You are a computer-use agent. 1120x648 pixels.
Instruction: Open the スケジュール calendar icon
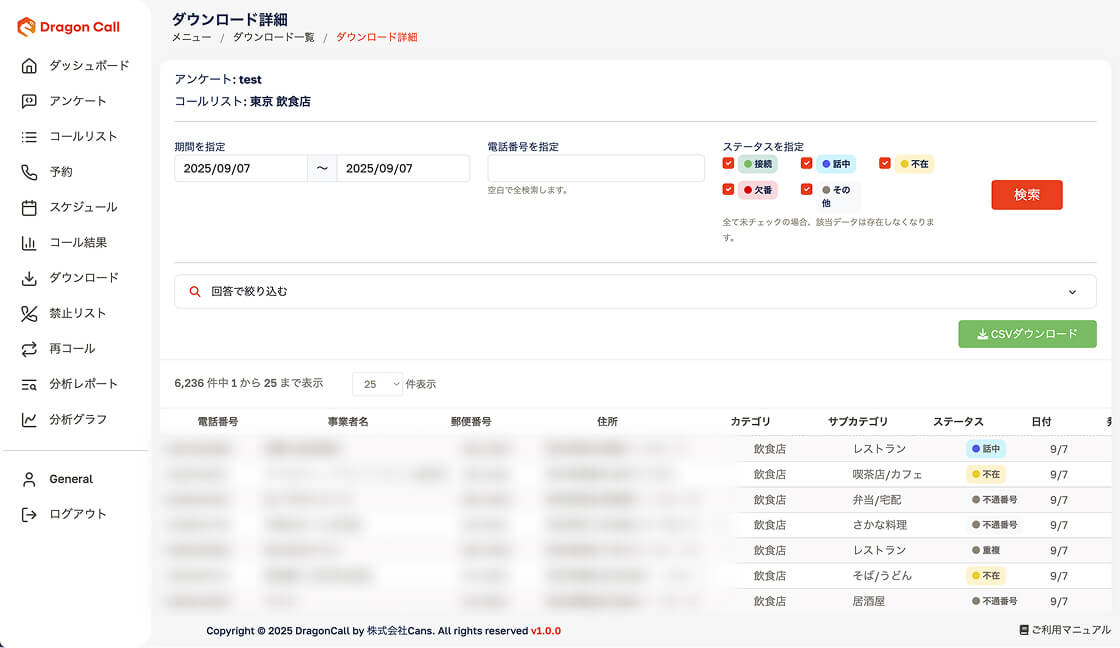click(29, 208)
